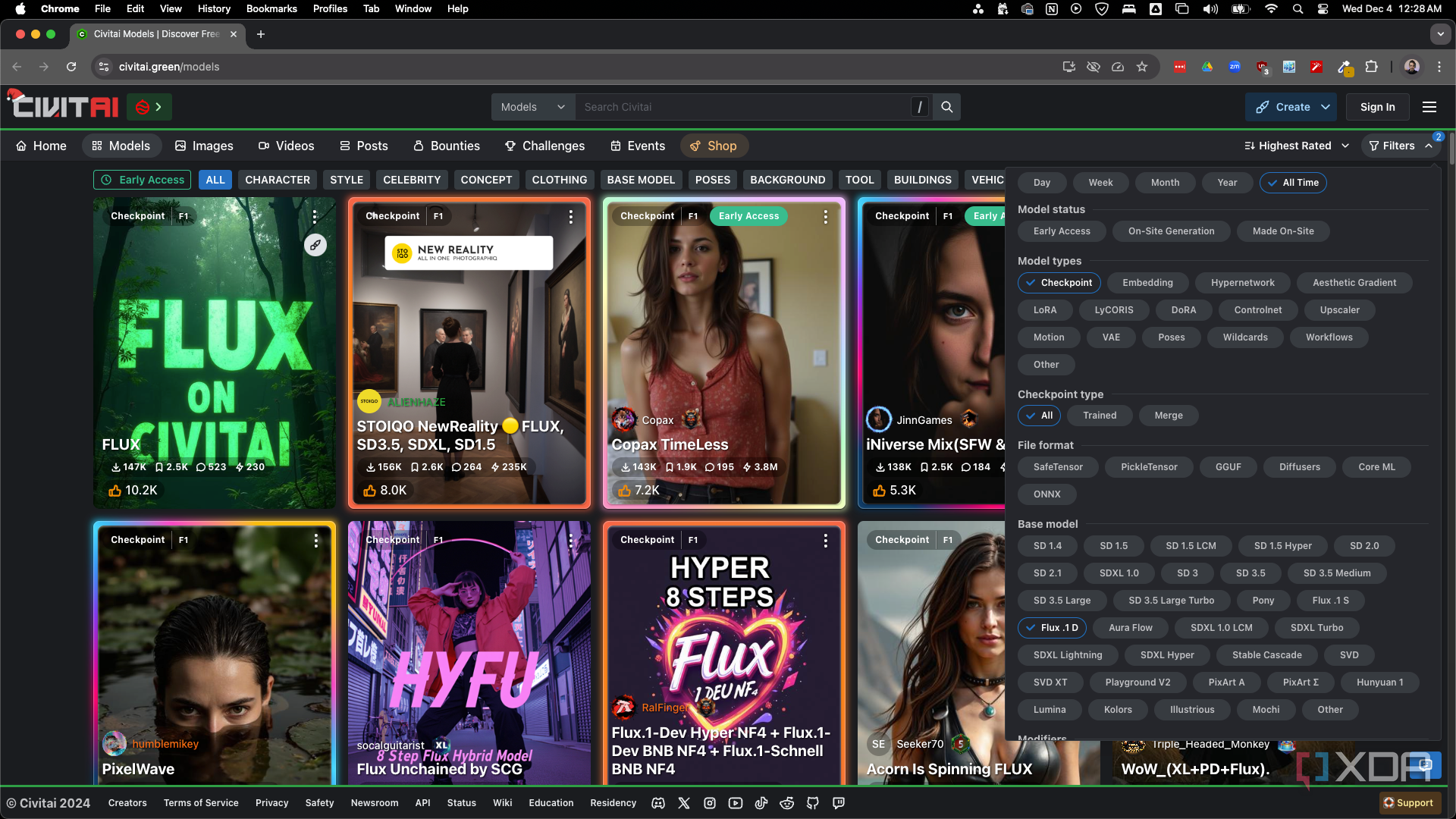Open the Bounties tab

[446, 146]
